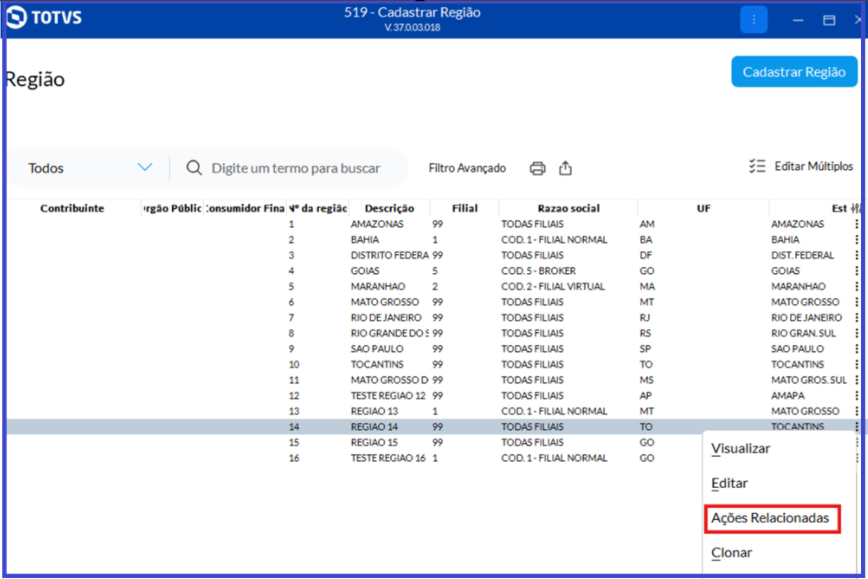The height and width of the screenshot is (579, 868).
Task: Sort by Razao social column header
Action: click(x=568, y=208)
